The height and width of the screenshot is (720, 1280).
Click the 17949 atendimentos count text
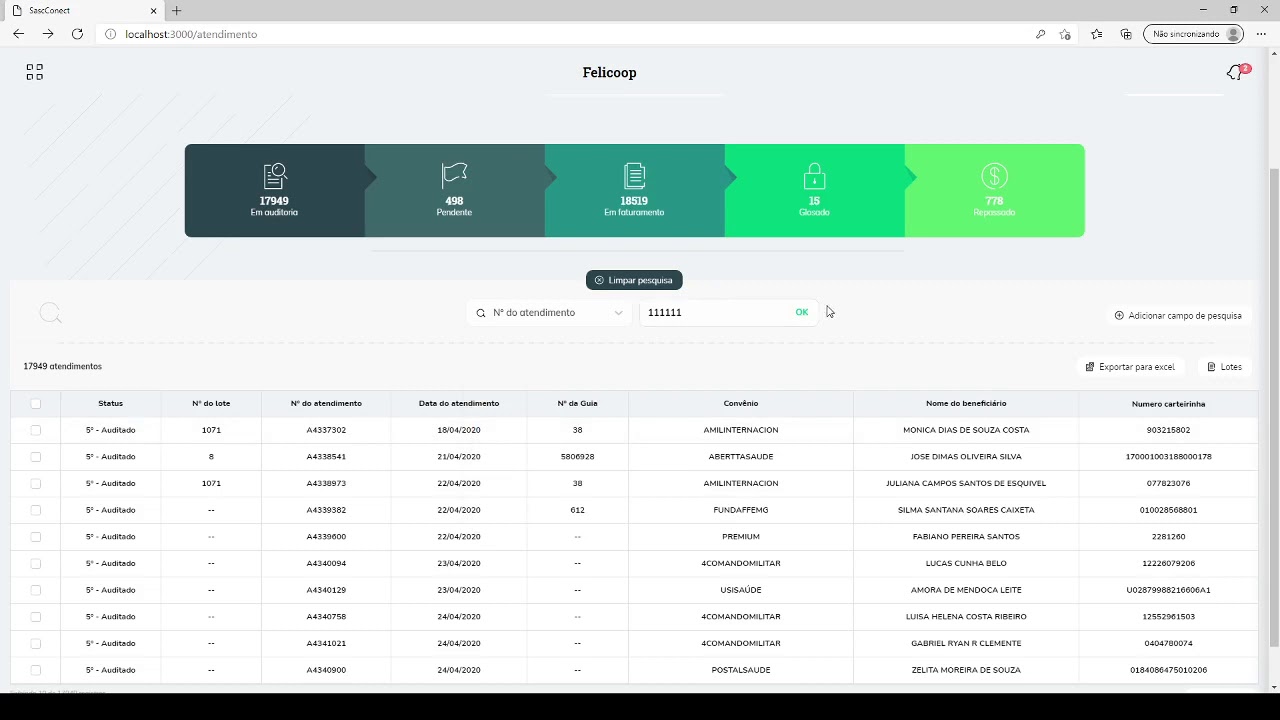tap(63, 367)
